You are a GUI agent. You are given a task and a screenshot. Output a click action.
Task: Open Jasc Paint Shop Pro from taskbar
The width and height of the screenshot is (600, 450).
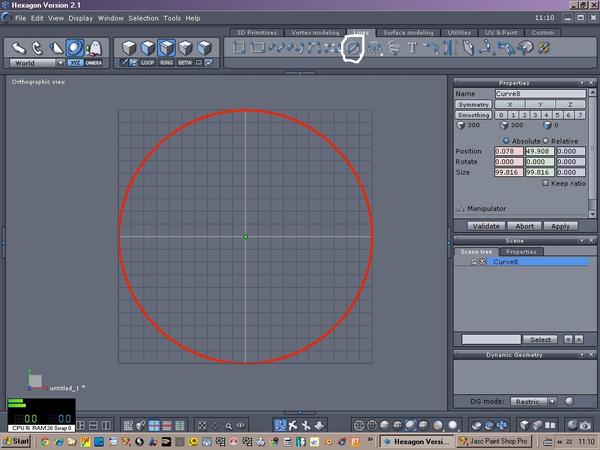pyautogui.click(x=494, y=441)
